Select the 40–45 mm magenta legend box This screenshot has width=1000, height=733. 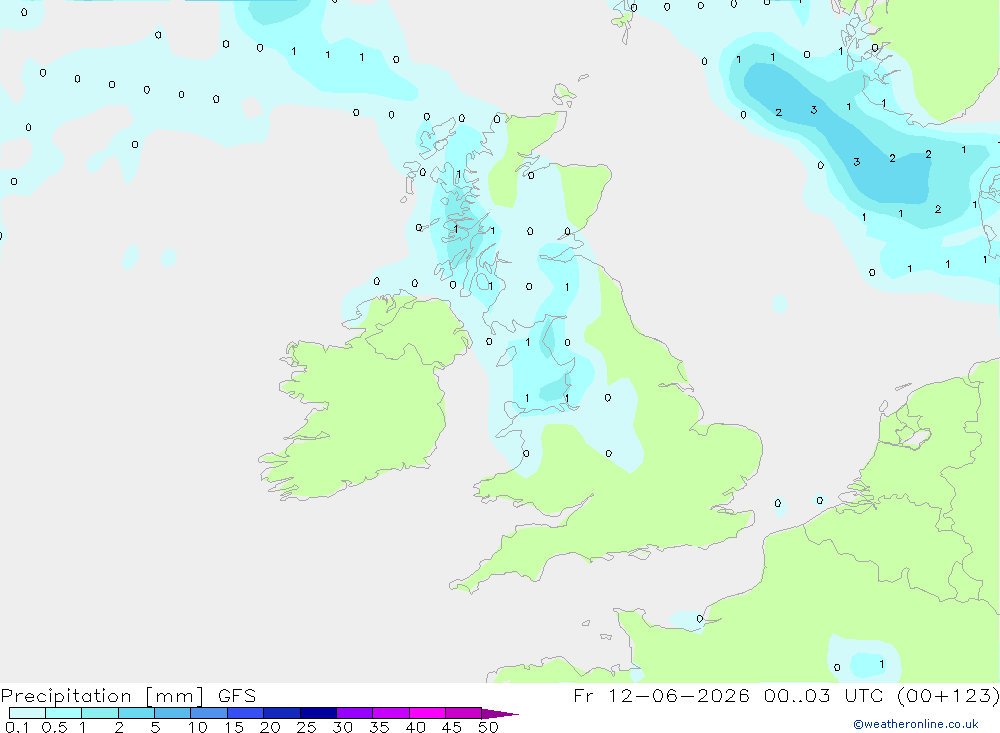(x=427, y=713)
